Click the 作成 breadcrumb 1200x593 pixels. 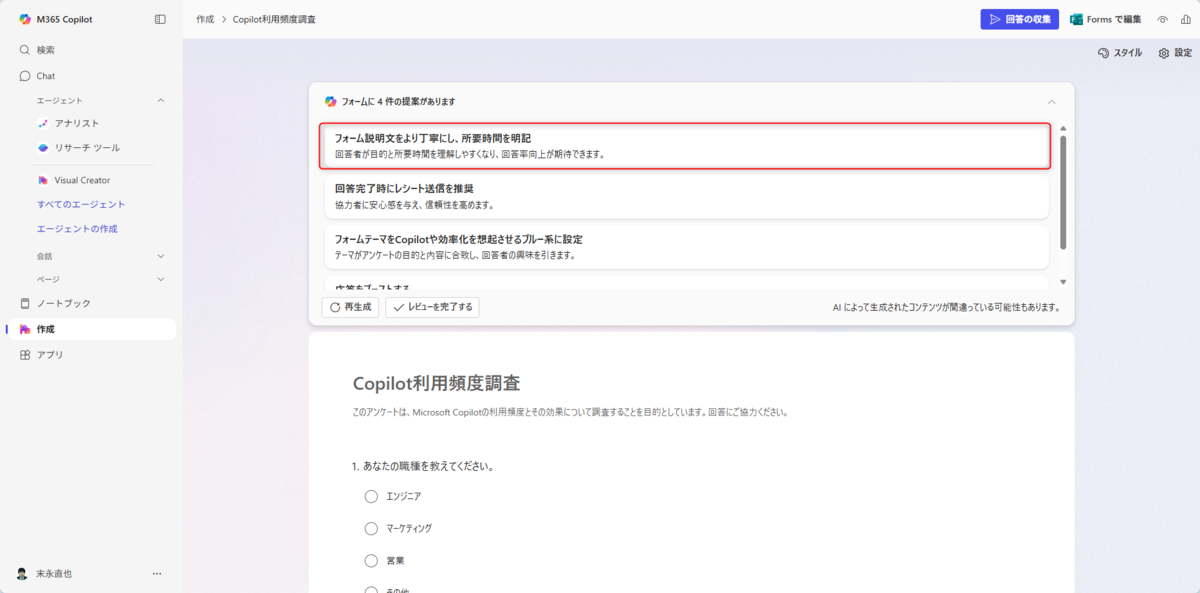[x=205, y=19]
